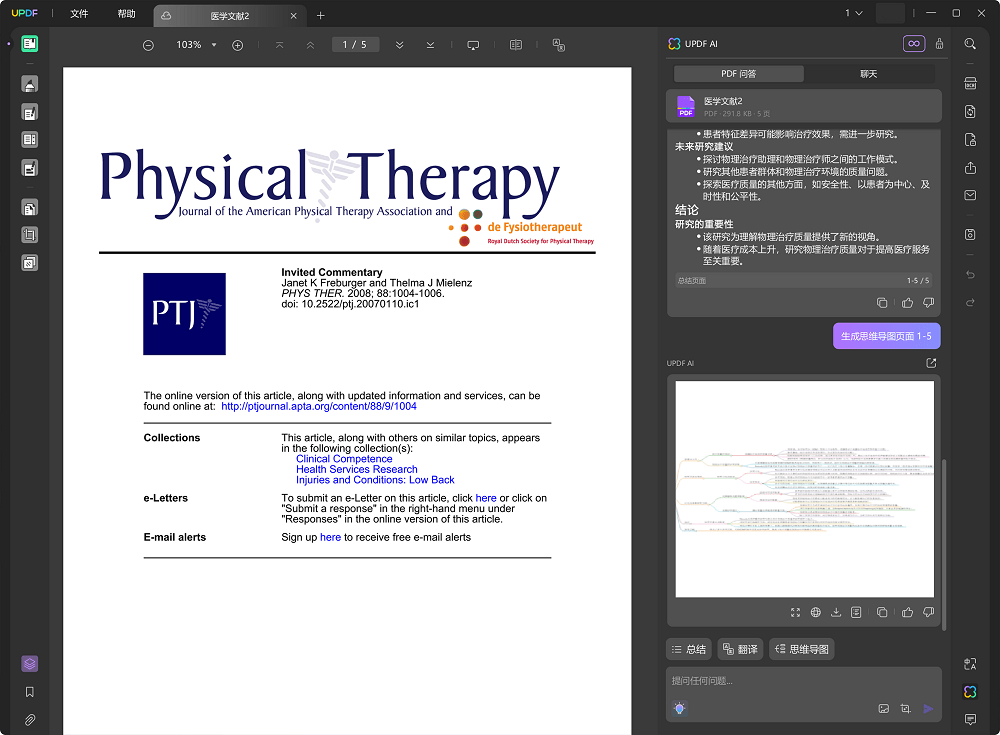Open mind map in browser via globe icon
This screenshot has width=1000, height=735.
point(816,612)
